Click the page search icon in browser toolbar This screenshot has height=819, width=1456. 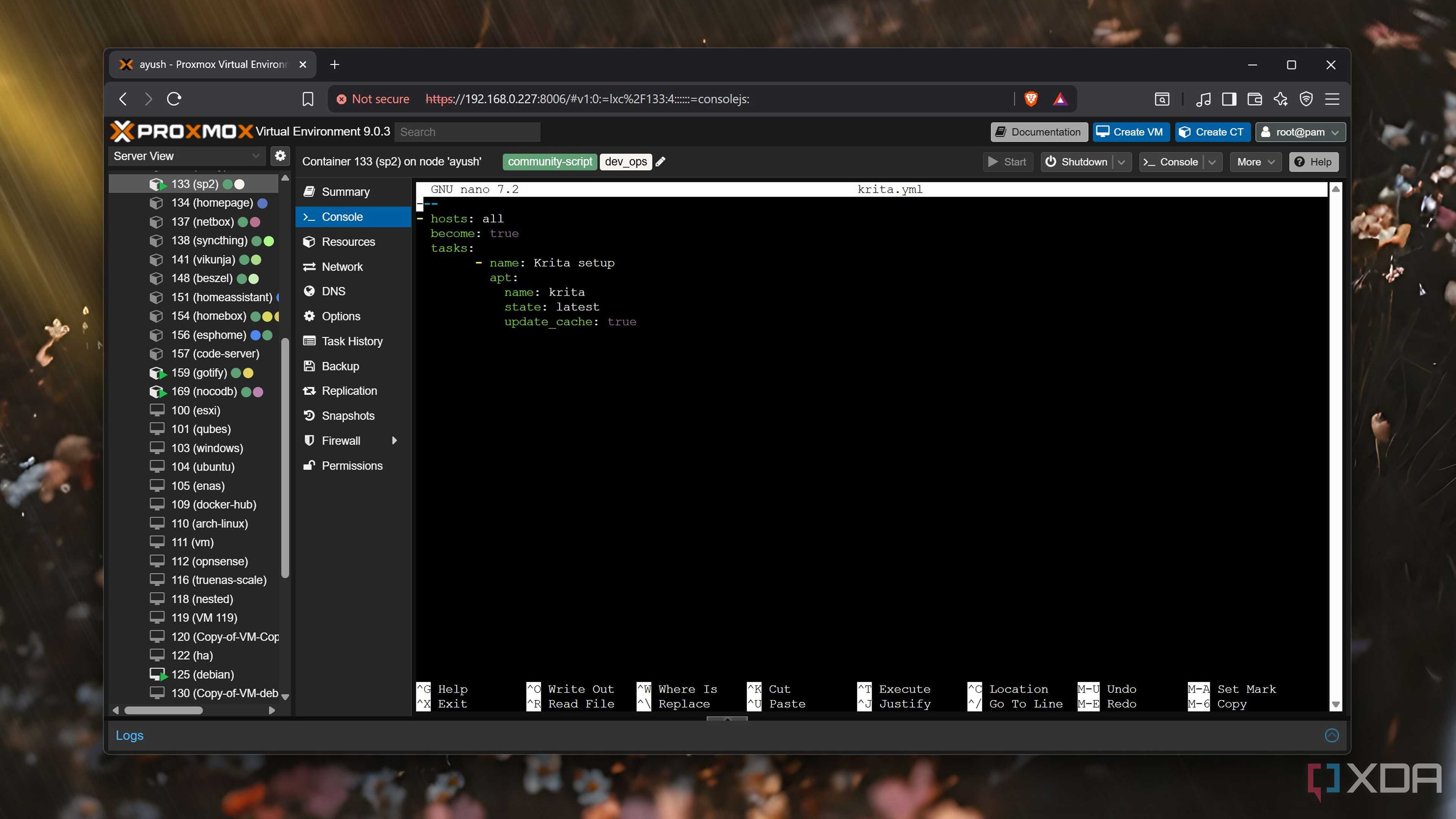coord(1161,99)
